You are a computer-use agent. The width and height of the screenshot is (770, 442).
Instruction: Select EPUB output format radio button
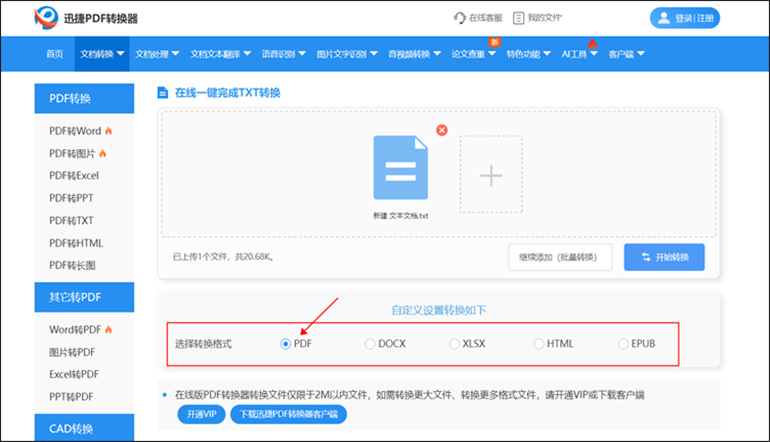coord(623,344)
